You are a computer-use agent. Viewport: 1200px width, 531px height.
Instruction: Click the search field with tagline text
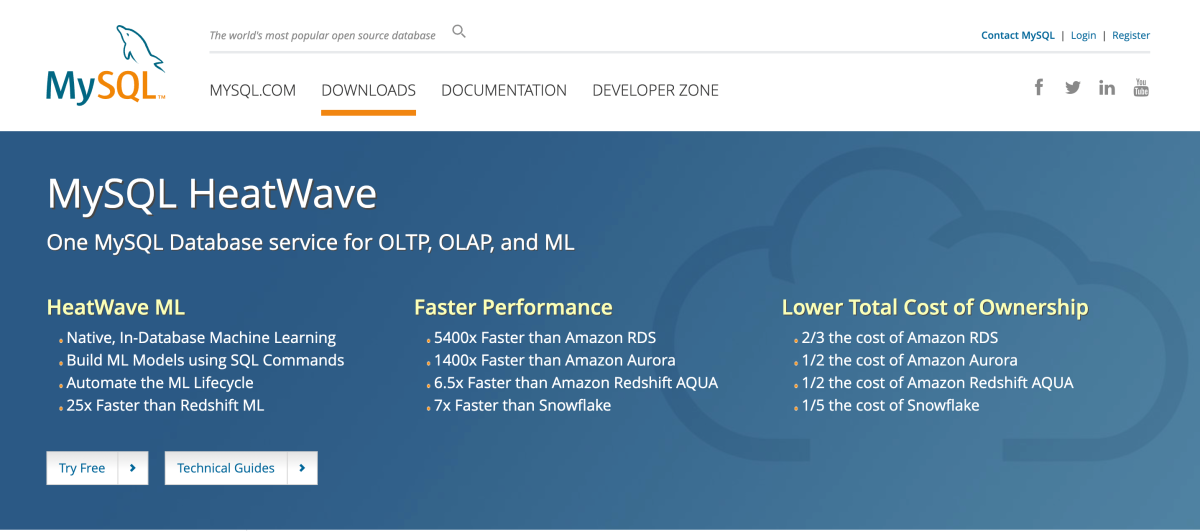pyautogui.click(x=322, y=35)
